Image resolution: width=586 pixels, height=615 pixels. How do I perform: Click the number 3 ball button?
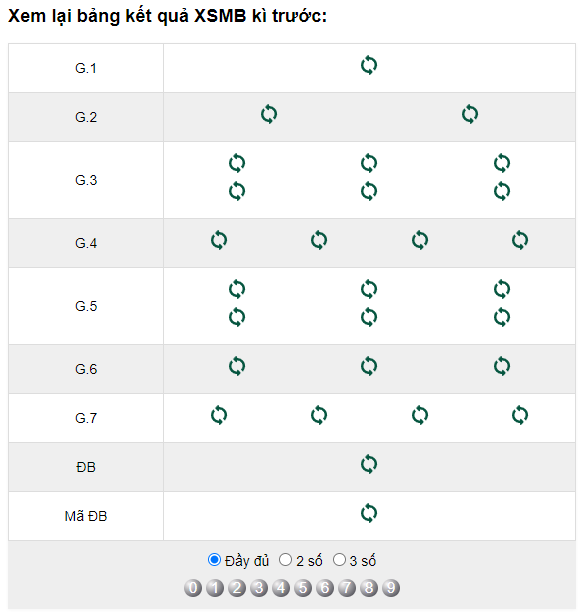pyautogui.click(x=259, y=588)
